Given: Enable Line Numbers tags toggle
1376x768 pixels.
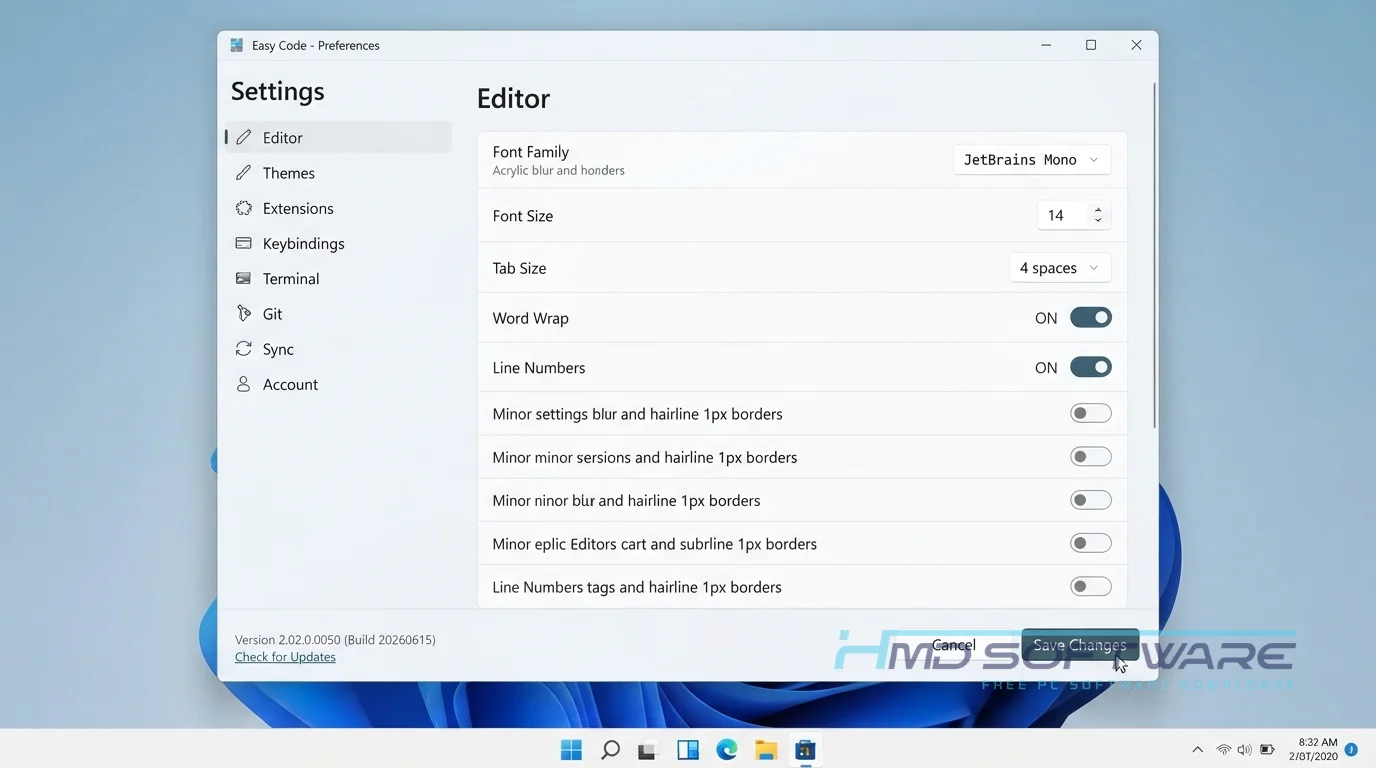Looking at the screenshot, I should click(1091, 586).
